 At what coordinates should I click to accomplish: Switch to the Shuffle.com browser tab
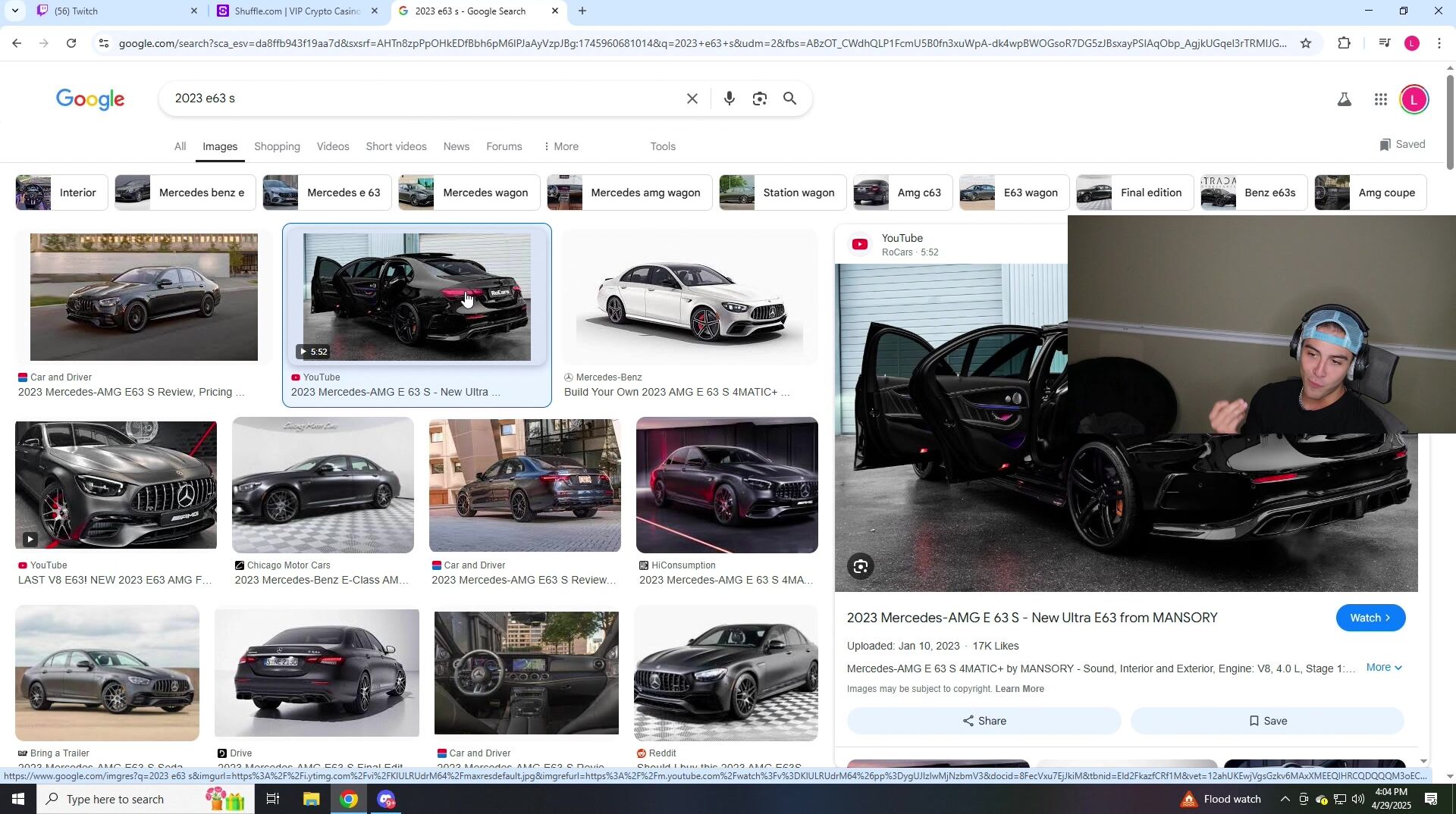point(297,11)
